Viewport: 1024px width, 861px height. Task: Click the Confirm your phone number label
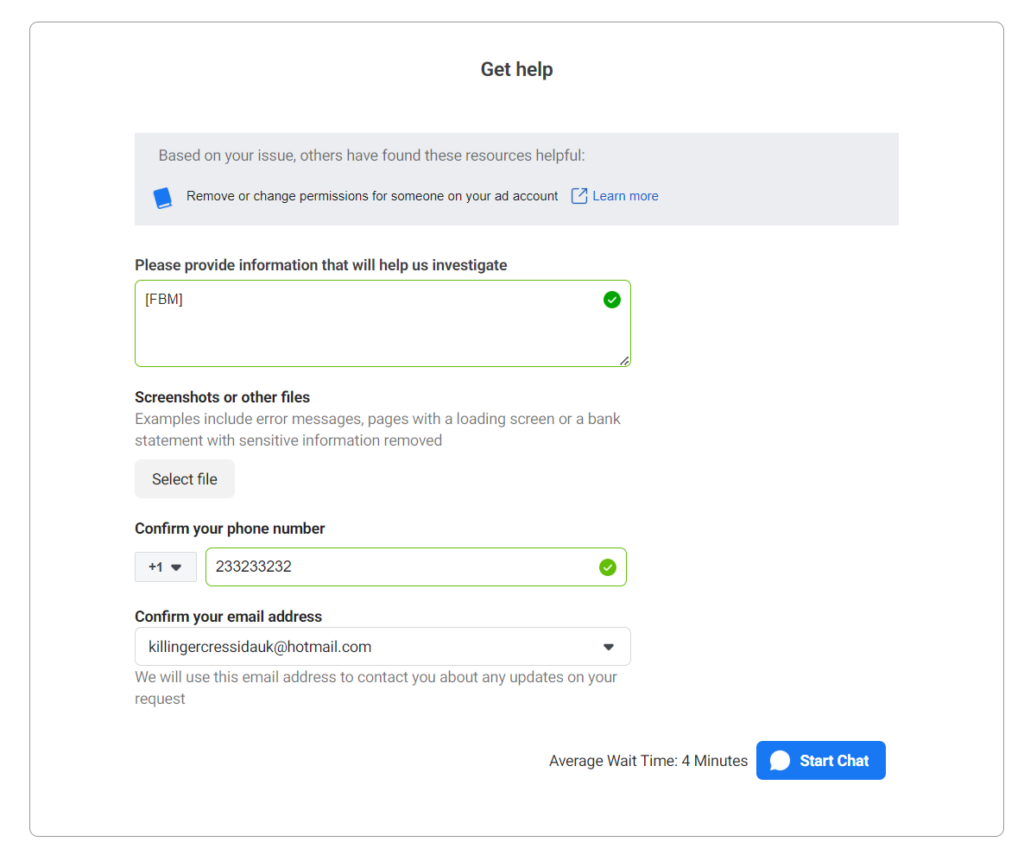230,528
